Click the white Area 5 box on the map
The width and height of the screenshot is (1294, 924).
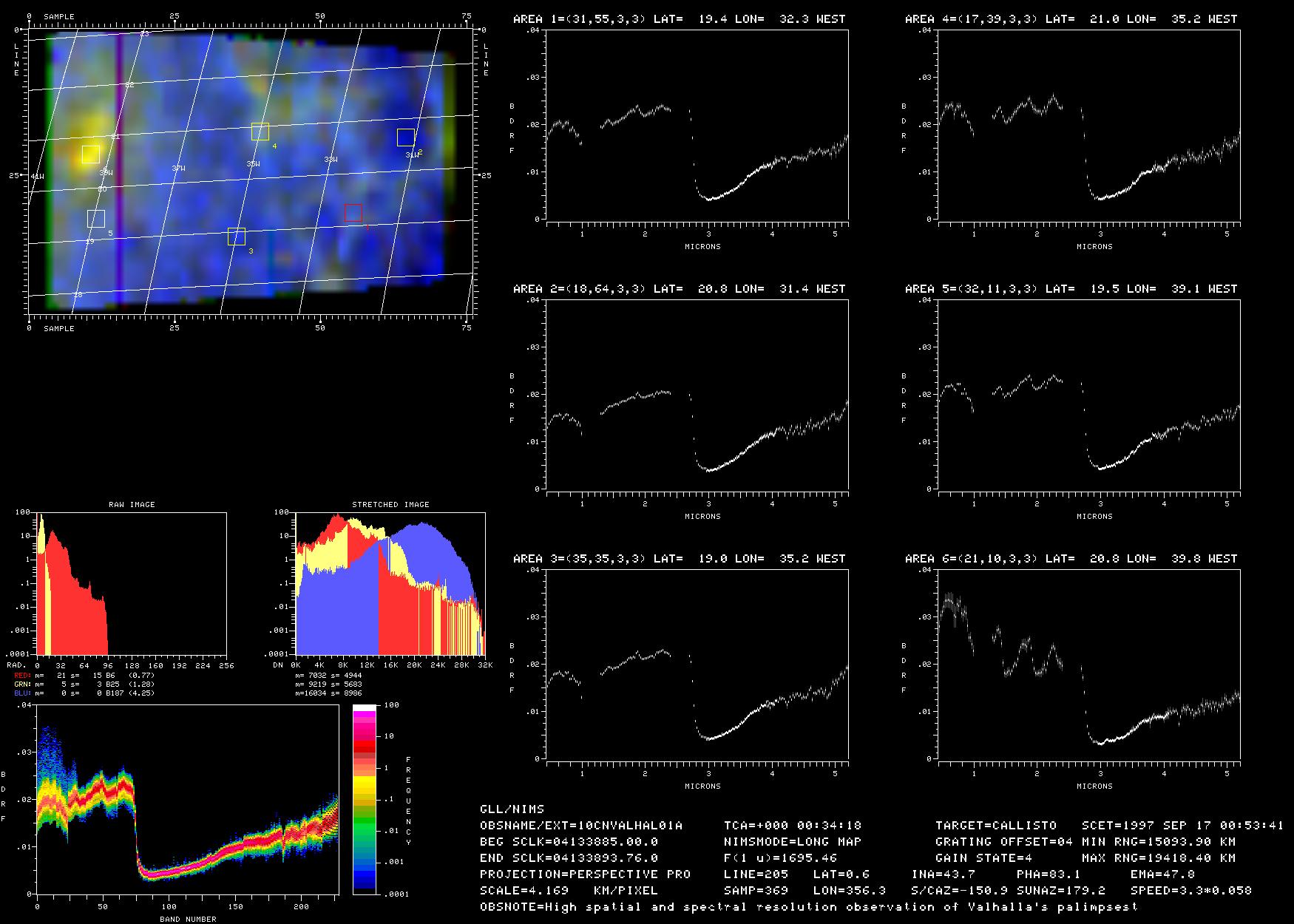pyautogui.click(x=96, y=218)
